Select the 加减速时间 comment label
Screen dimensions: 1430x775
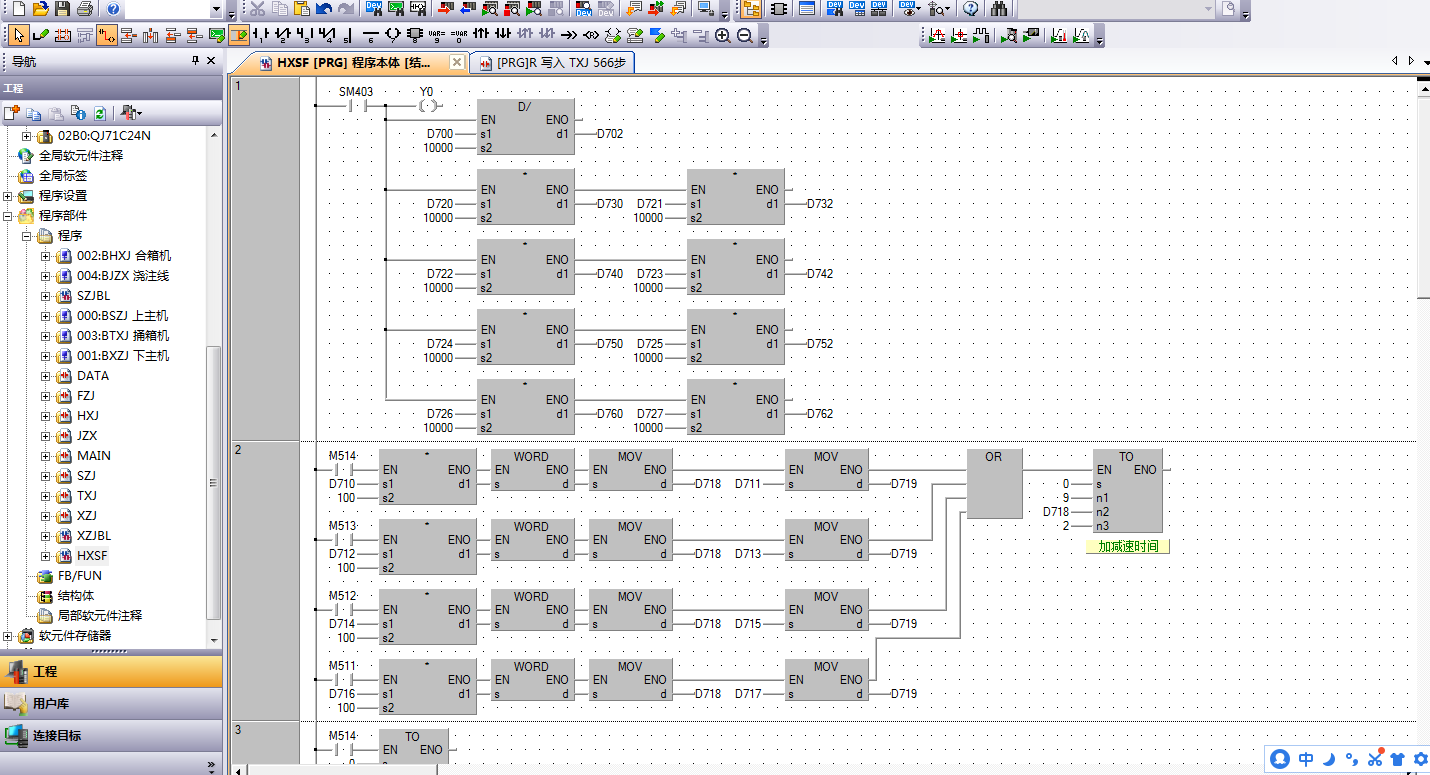(x=1127, y=547)
